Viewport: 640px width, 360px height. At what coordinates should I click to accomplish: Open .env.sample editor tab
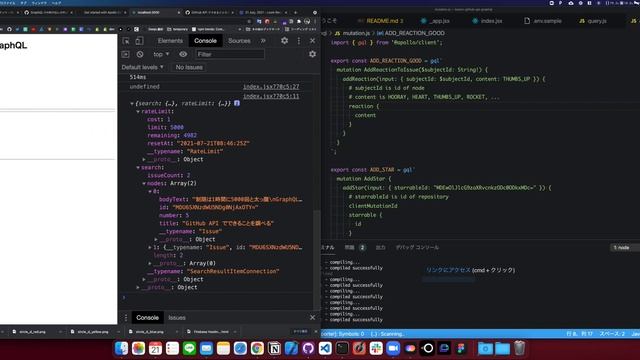(543, 21)
